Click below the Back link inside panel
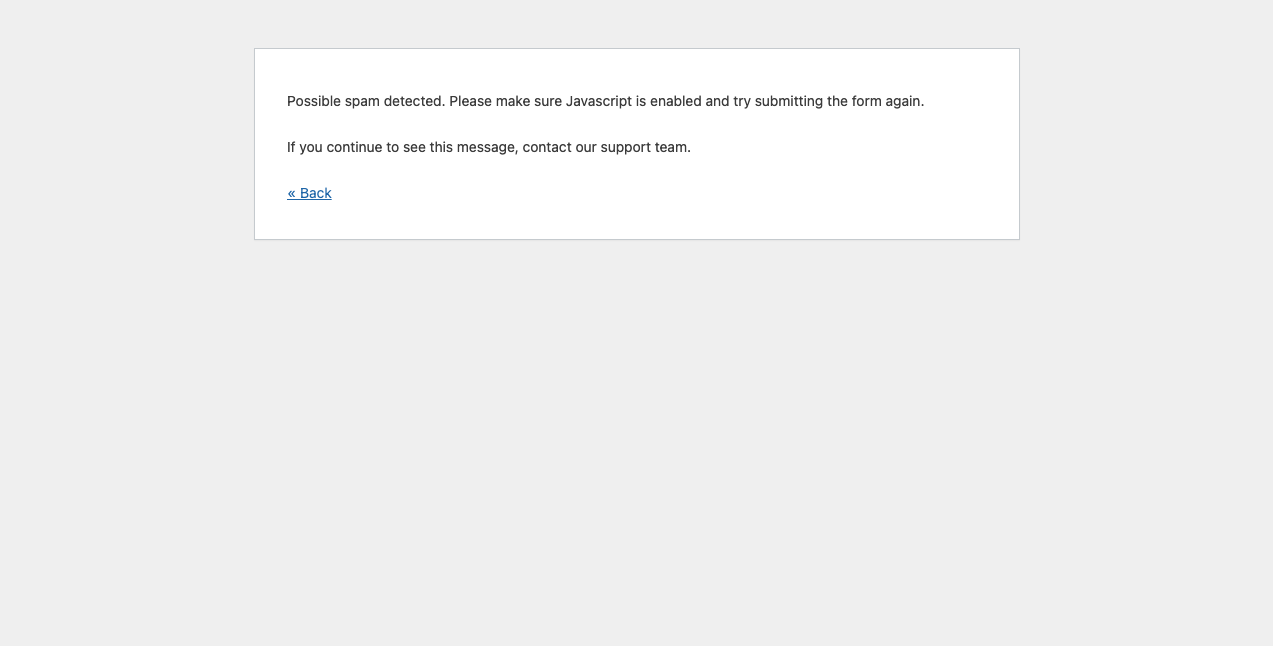The height and width of the screenshot is (646, 1273). coord(400,220)
